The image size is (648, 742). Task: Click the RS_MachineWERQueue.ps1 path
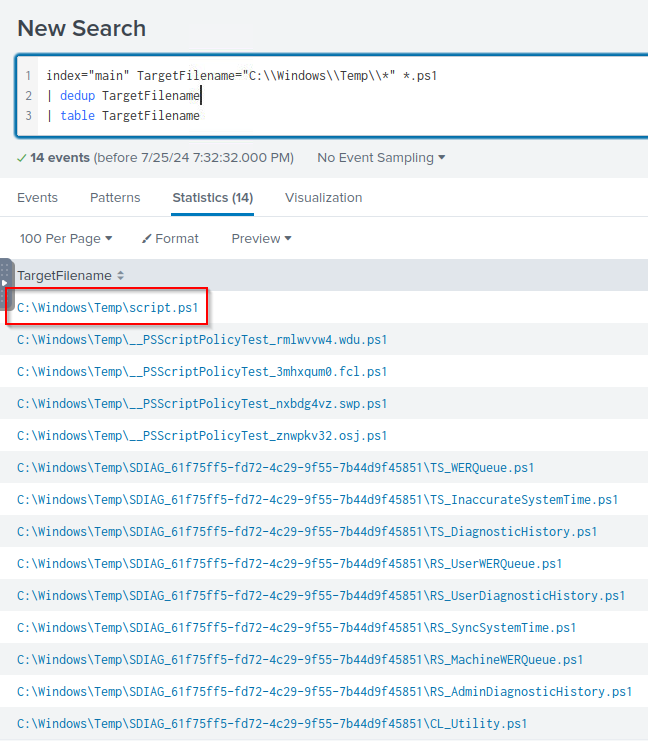pos(300,660)
